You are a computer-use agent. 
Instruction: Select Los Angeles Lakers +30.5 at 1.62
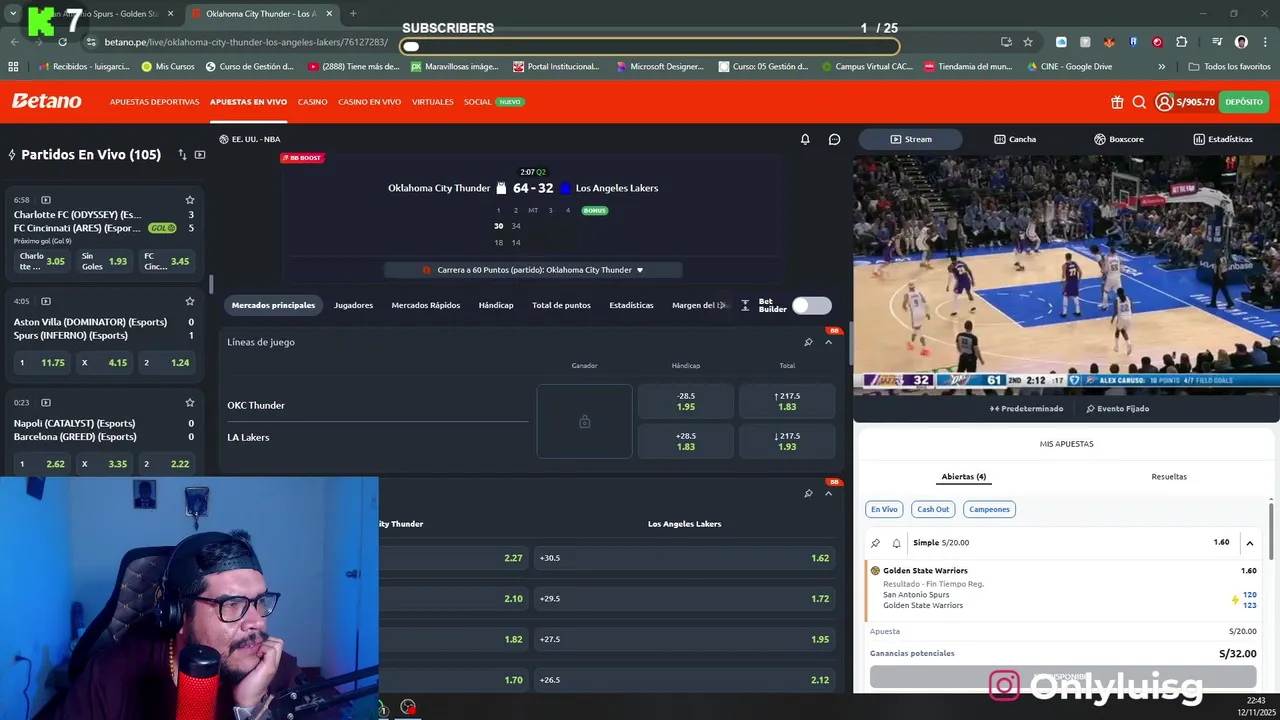(684, 558)
